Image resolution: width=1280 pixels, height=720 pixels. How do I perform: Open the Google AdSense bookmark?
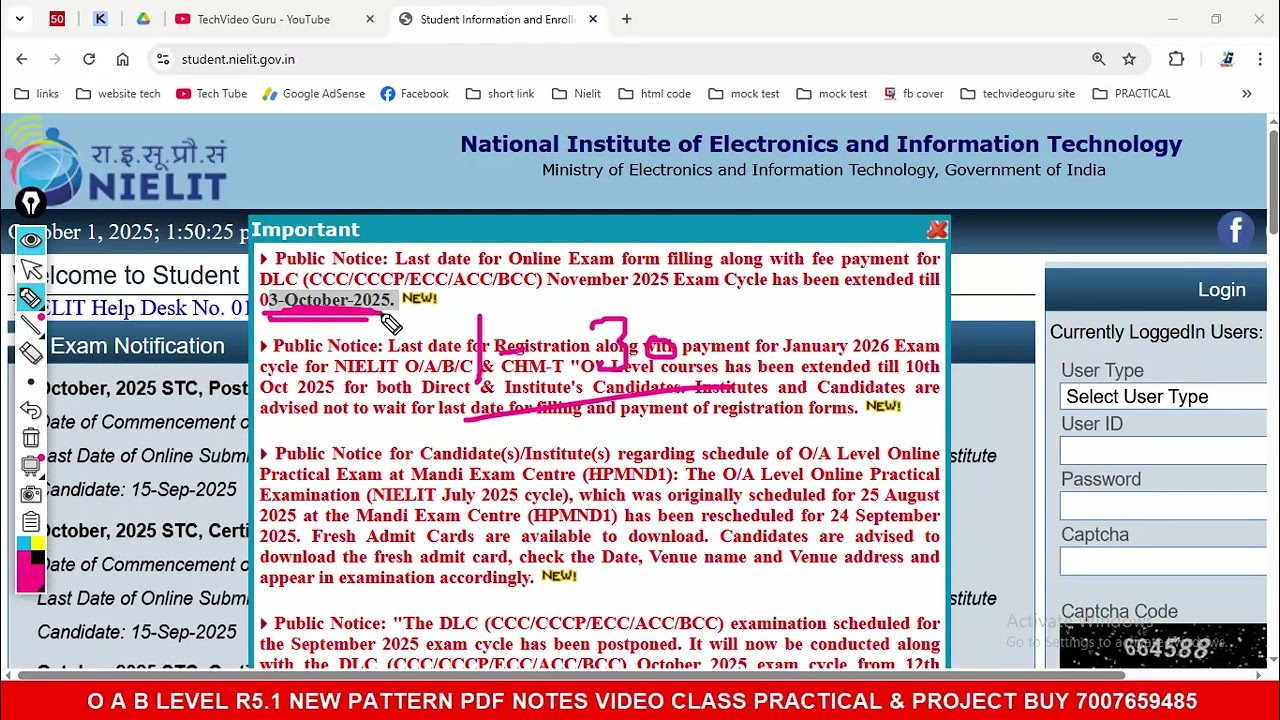(314, 93)
